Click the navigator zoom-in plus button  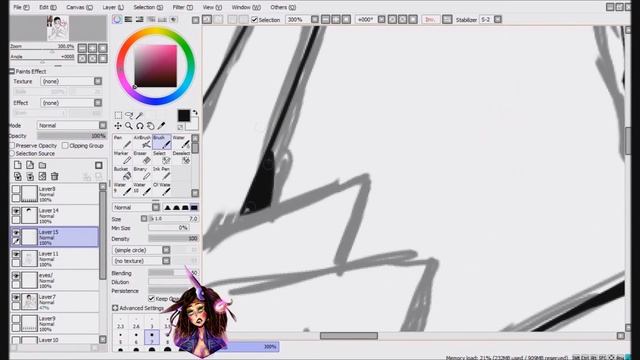pos(93,48)
